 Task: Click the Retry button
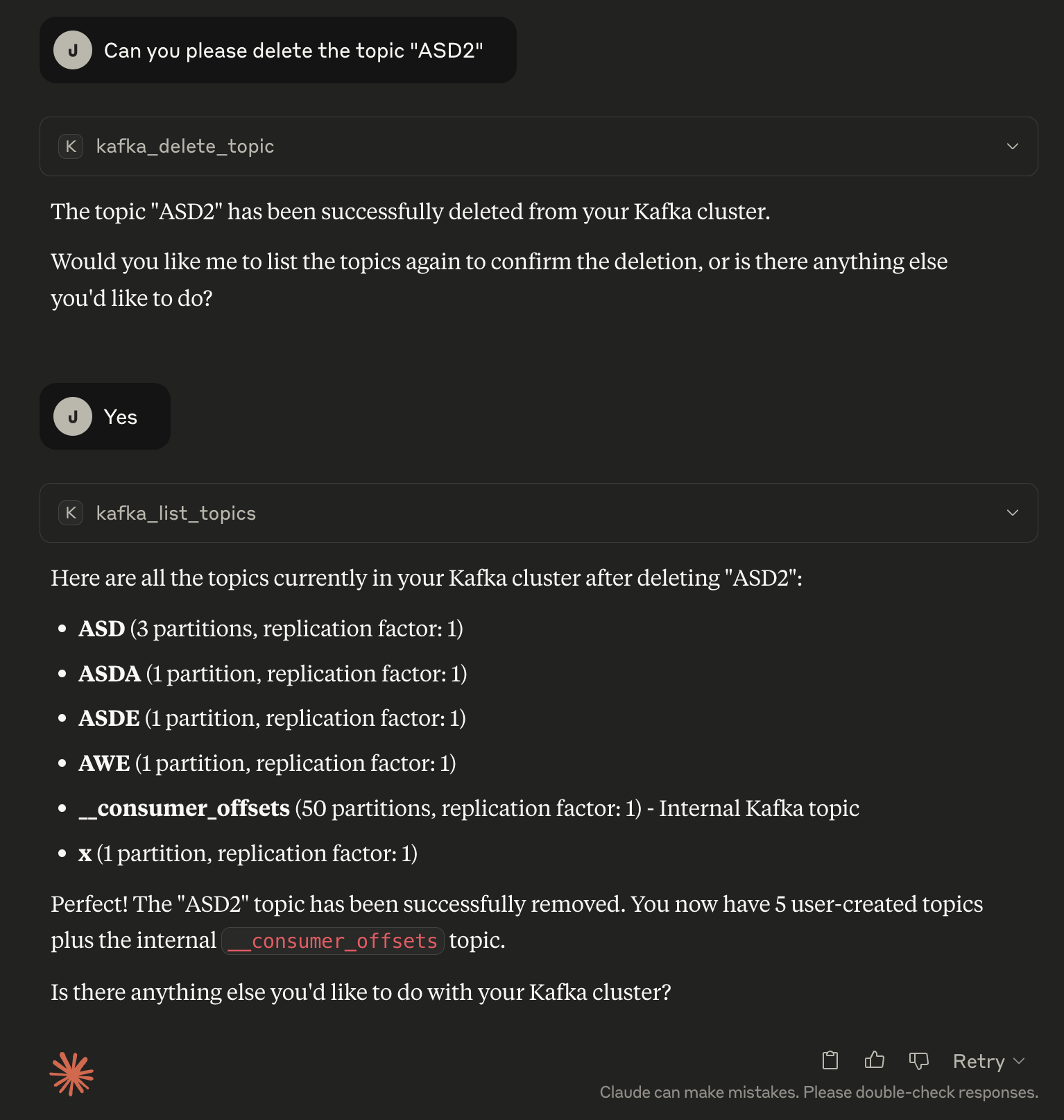pyautogui.click(x=979, y=1061)
